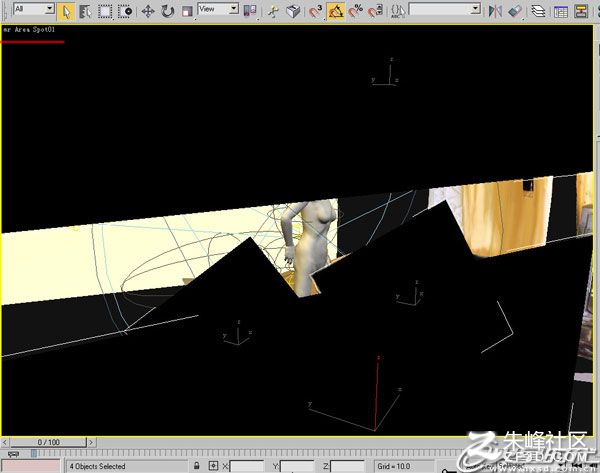The width and height of the screenshot is (600, 473).
Task: Open the Schematic View icon
Action: [x=581, y=11]
